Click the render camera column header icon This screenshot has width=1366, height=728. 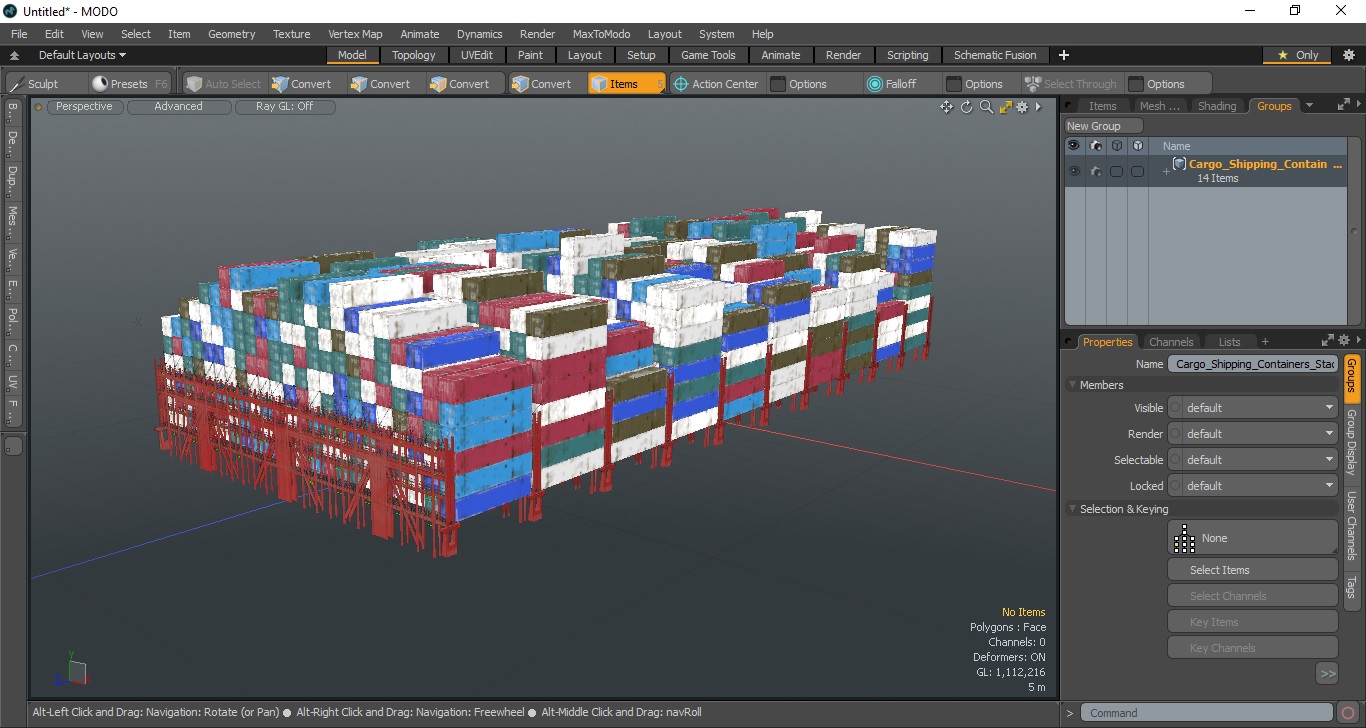[x=1096, y=146]
